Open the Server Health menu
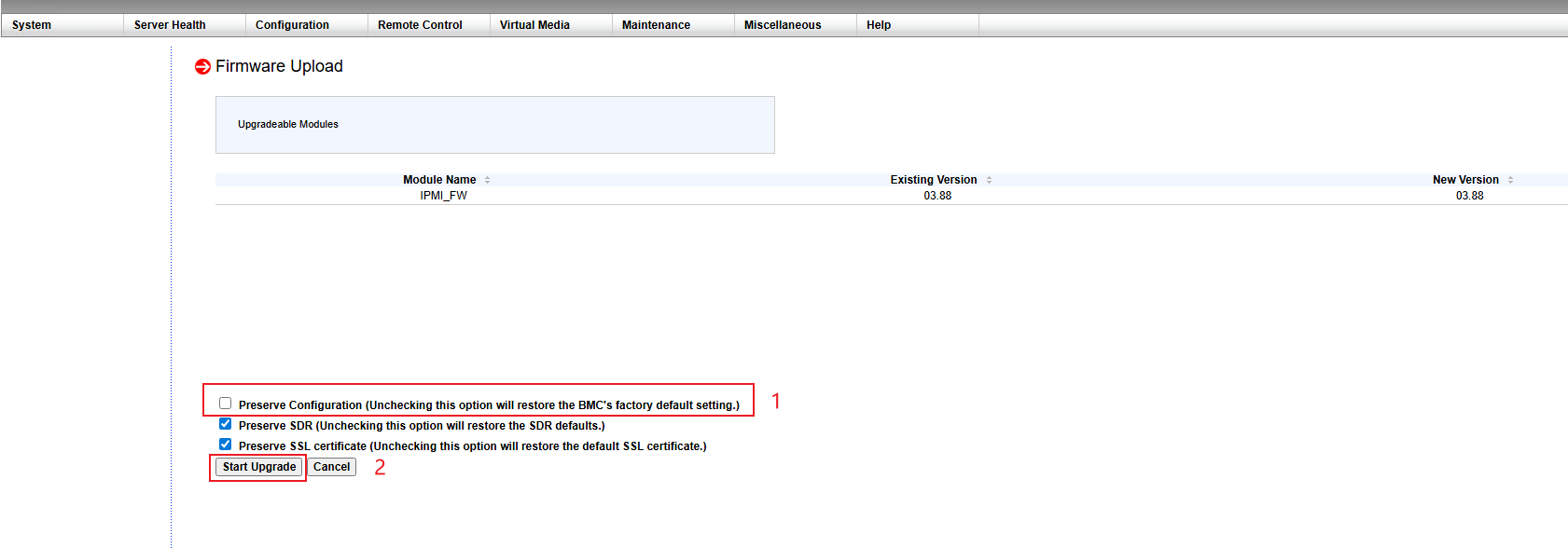Image resolution: width=1568 pixels, height=548 pixels. [170, 25]
